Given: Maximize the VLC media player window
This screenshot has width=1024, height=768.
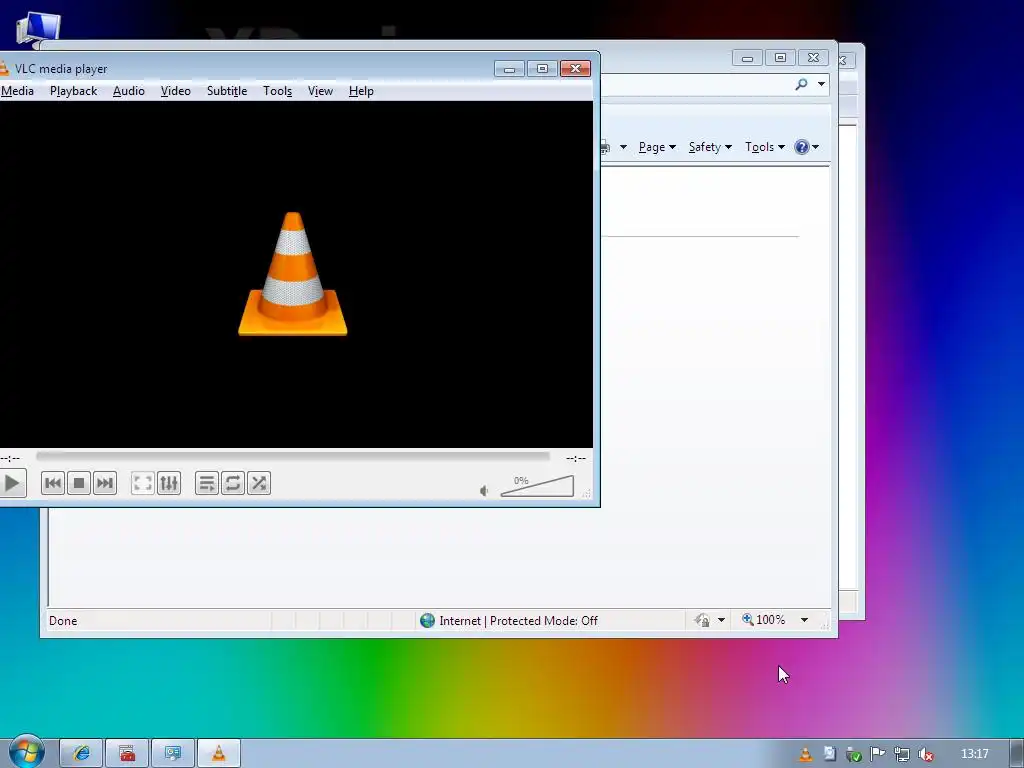Looking at the screenshot, I should pos(542,69).
